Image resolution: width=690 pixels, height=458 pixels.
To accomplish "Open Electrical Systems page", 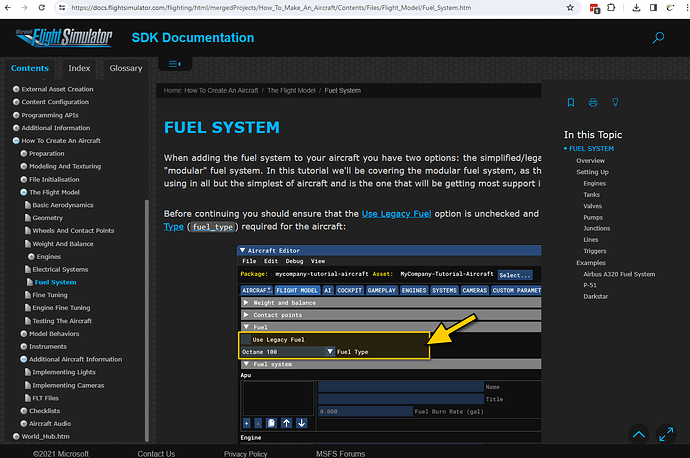I will click(60, 269).
